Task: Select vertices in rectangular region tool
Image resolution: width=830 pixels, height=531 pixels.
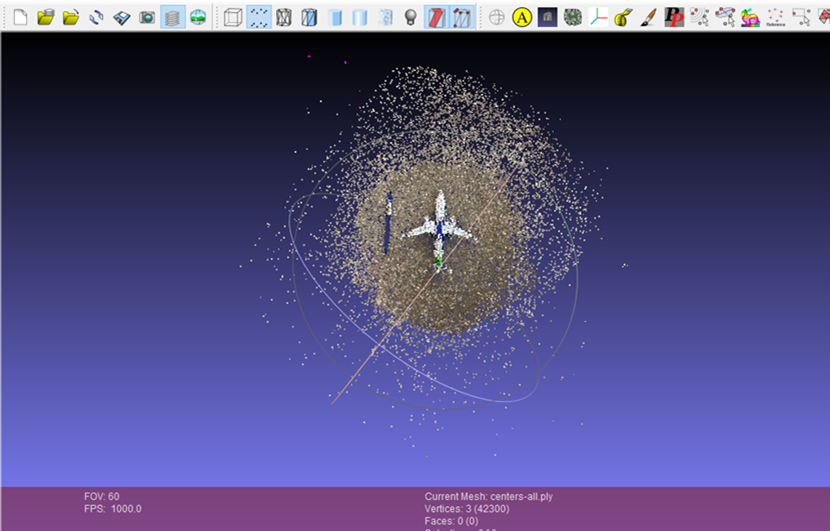Action: (801, 17)
